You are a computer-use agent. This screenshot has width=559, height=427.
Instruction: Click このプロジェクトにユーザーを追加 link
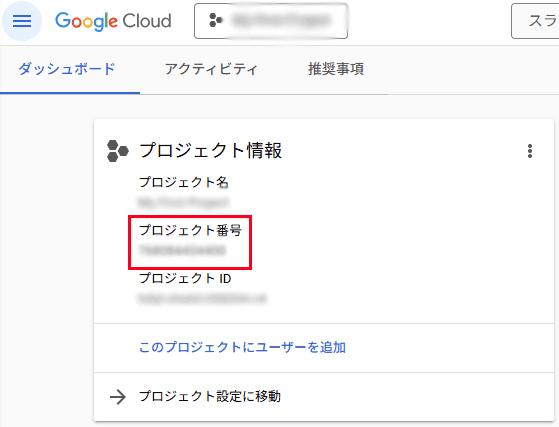[242, 347]
